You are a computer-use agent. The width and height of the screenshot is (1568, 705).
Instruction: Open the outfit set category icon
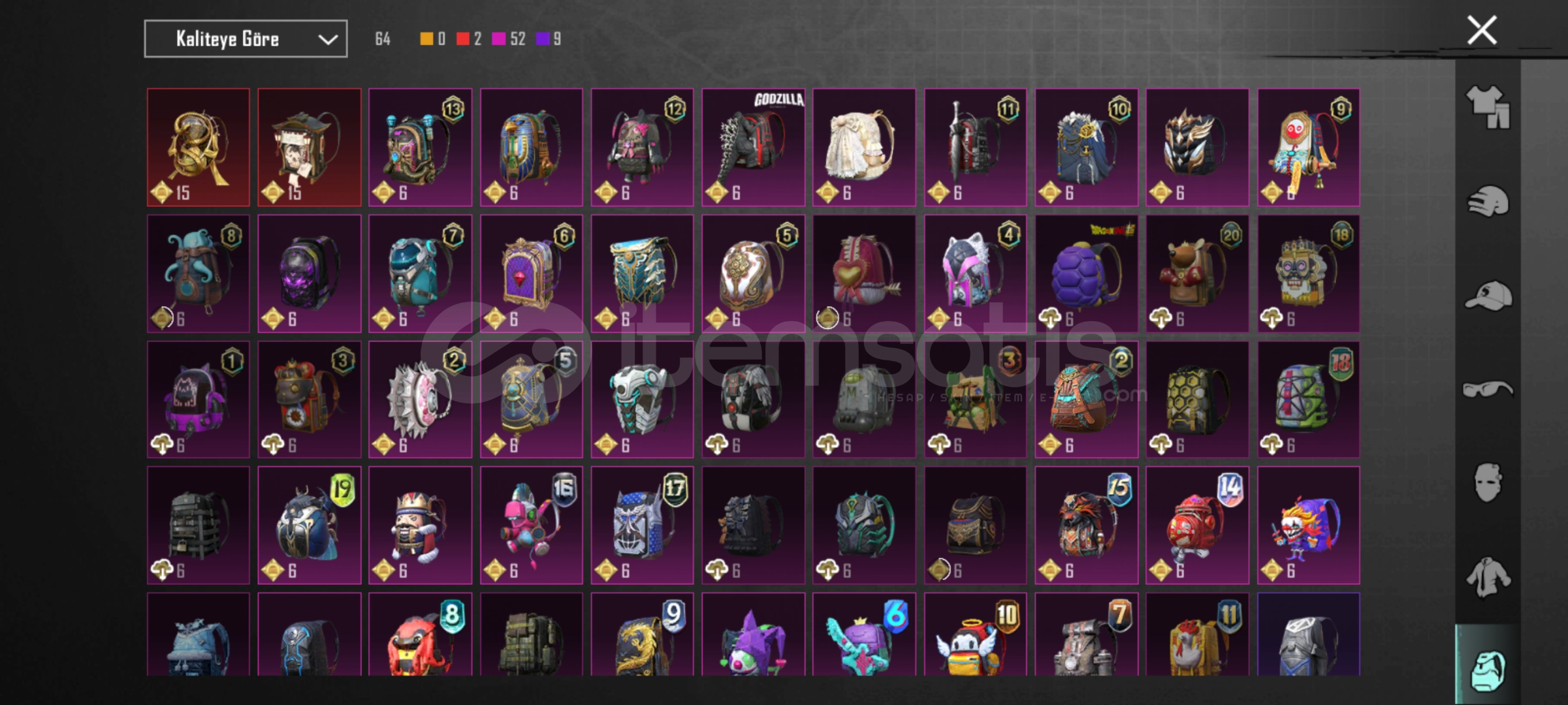tap(1488, 107)
